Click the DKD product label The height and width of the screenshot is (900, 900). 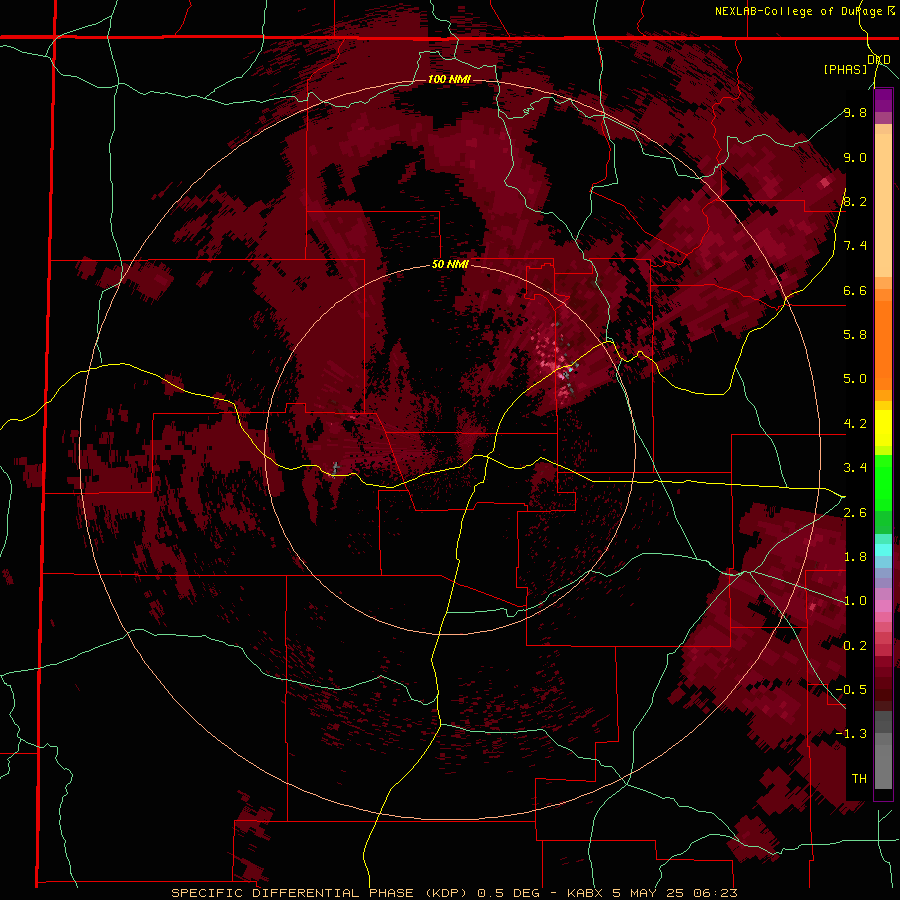coord(879,59)
